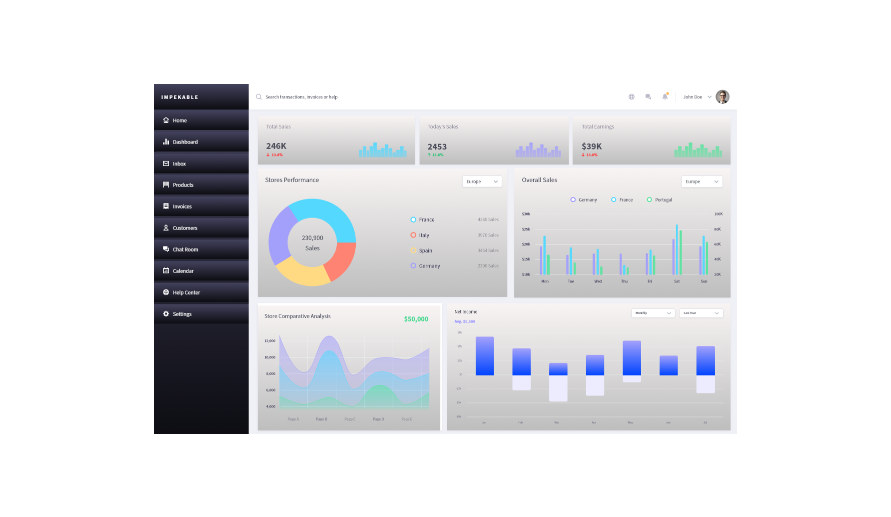Click the Help Center icon in sidebar

click(166, 292)
